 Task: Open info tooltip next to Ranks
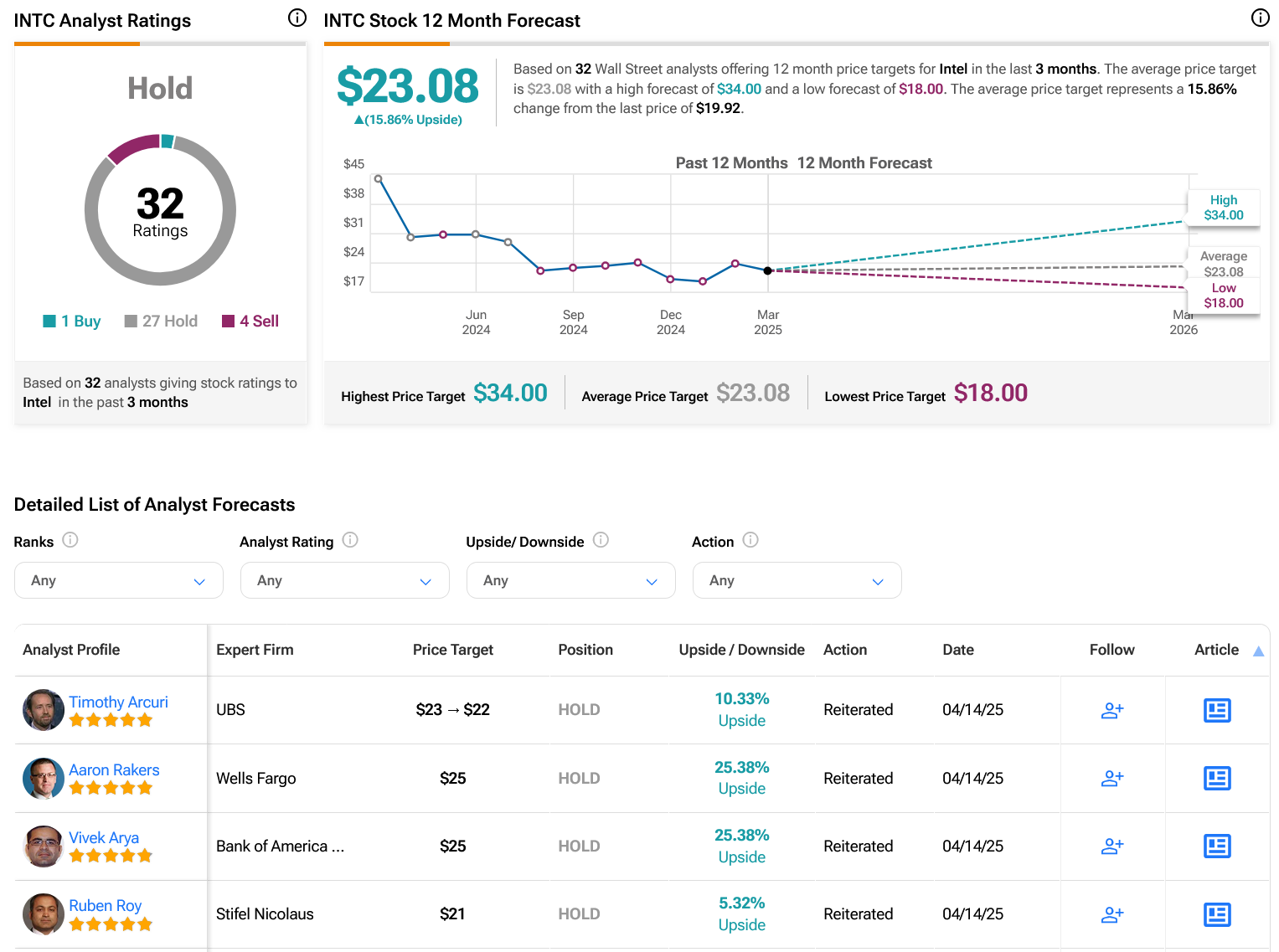tap(70, 540)
